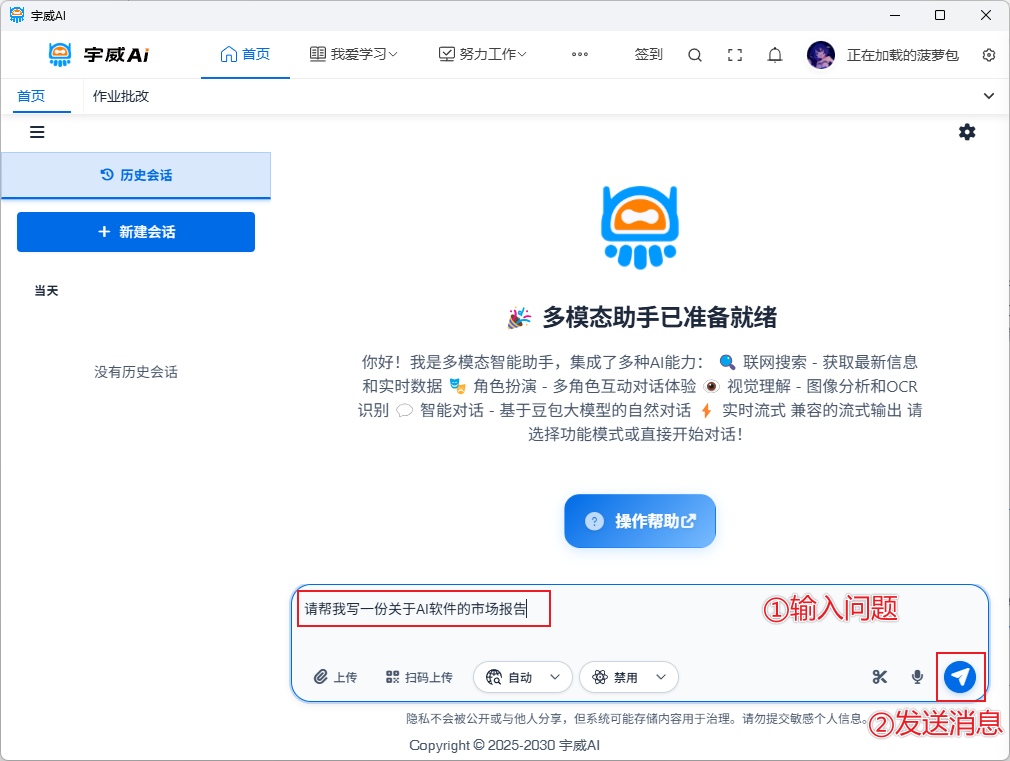Click the user avatar picture
Image resolution: width=1010 pixels, height=761 pixels.
coord(821,55)
